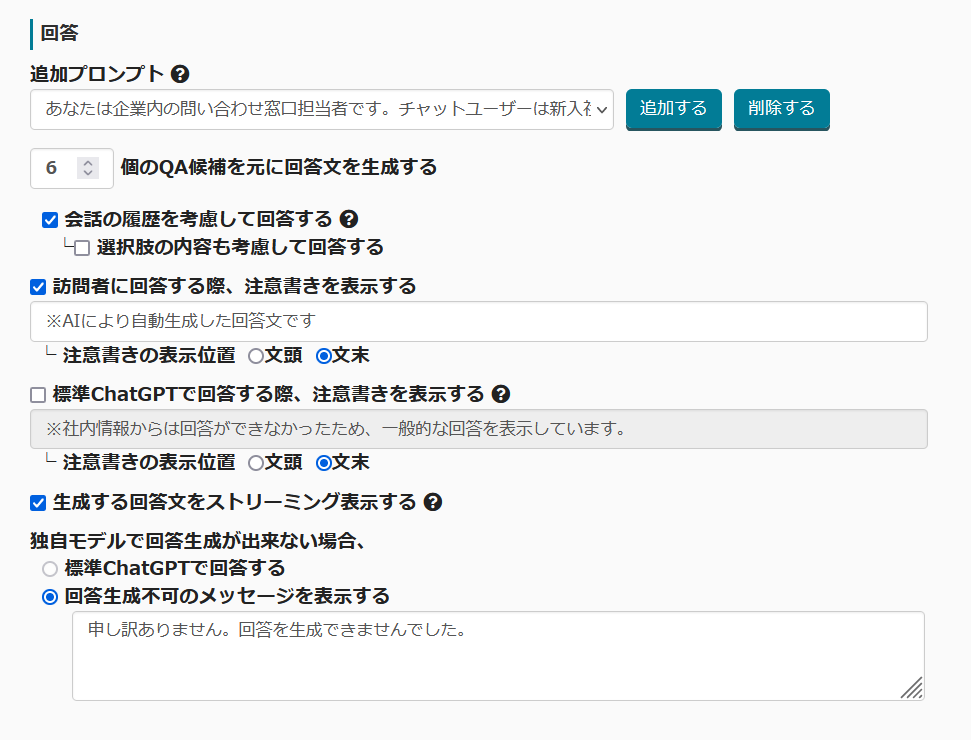Enable 標準ChatGPTで回答する際、注意書きを表示する checkbox
971x740 pixels.
(38, 395)
